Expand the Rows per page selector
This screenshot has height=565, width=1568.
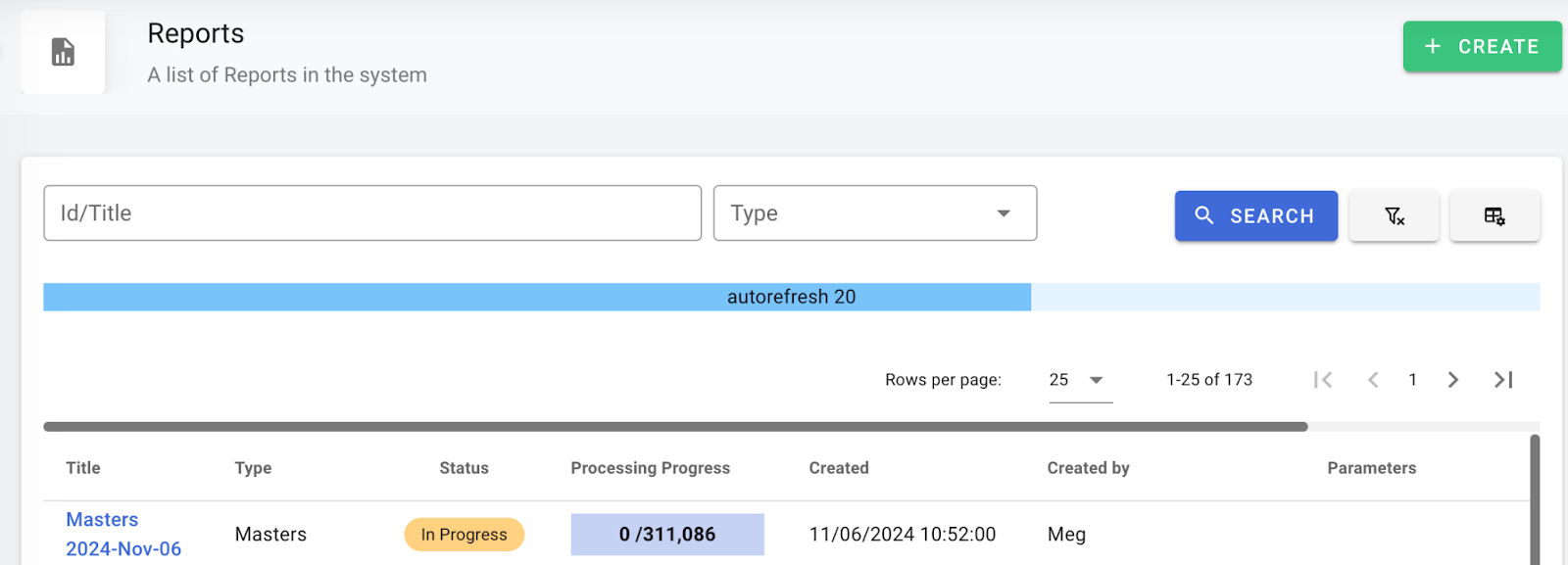[x=1080, y=380]
